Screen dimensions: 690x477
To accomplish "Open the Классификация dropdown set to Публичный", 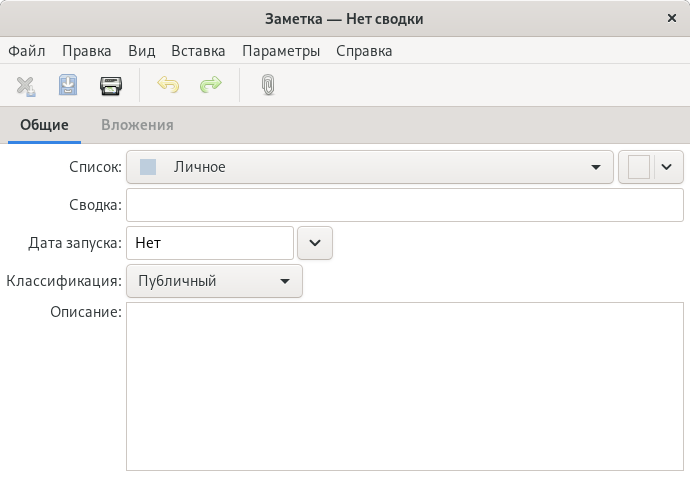I will (214, 281).
